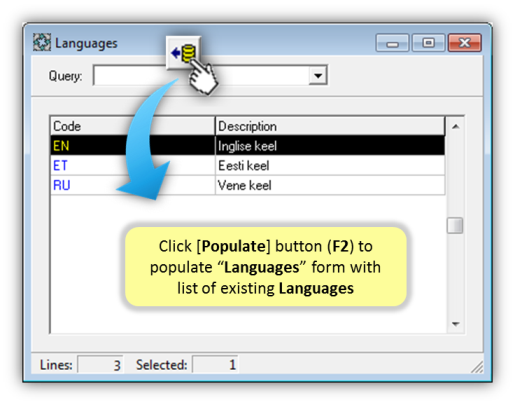
Task: Click the vertical scrollbar thumb
Action: coord(455,226)
